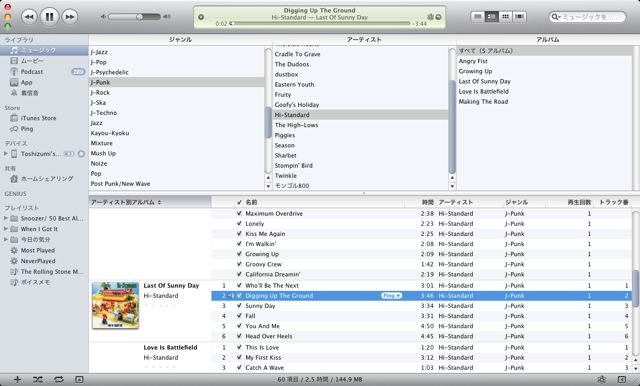Click Genius atom icon bottom right

click(x=602, y=379)
